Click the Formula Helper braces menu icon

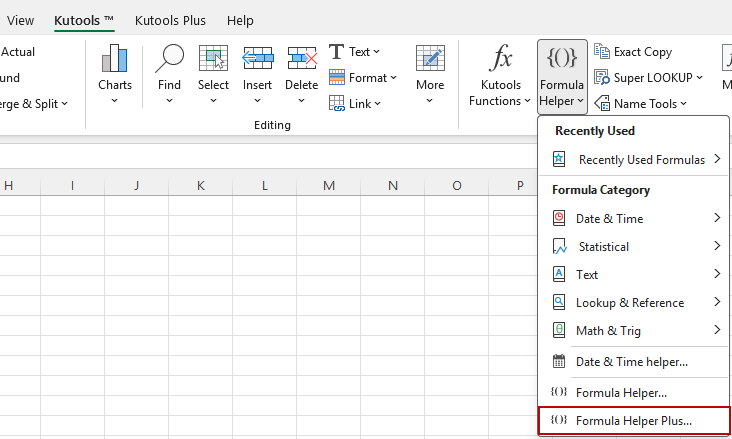click(x=559, y=392)
